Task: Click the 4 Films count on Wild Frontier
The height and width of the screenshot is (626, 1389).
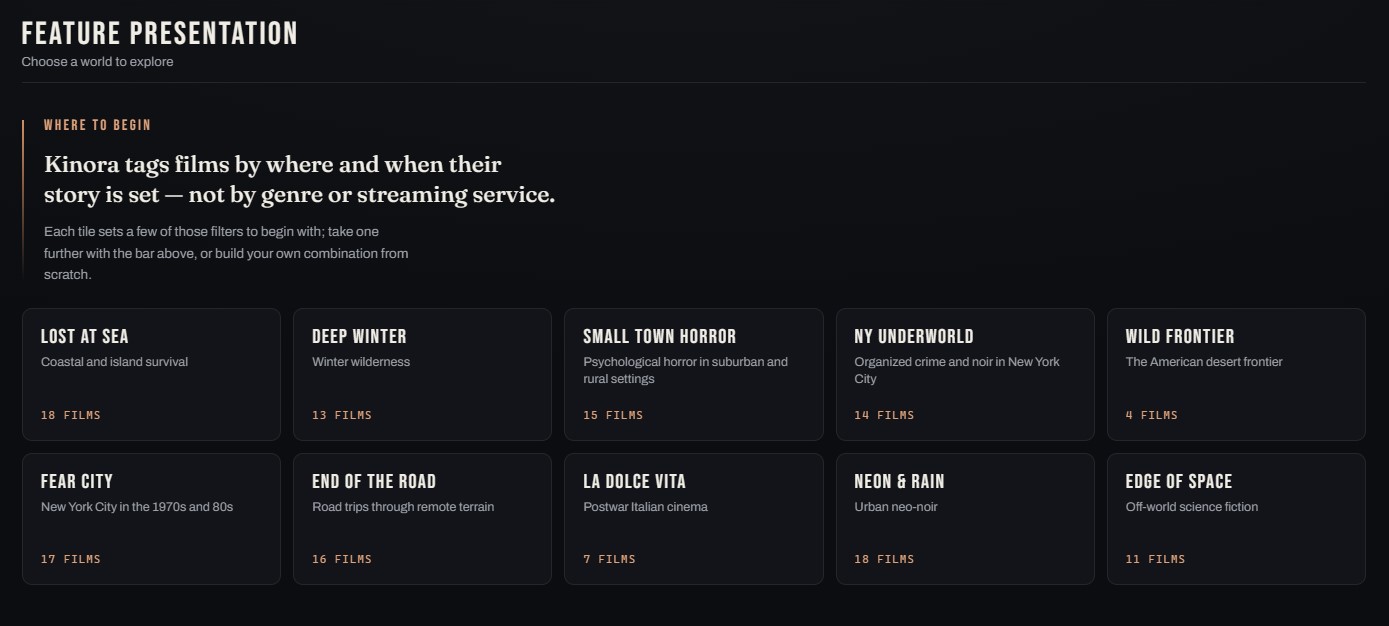Action: point(1152,415)
